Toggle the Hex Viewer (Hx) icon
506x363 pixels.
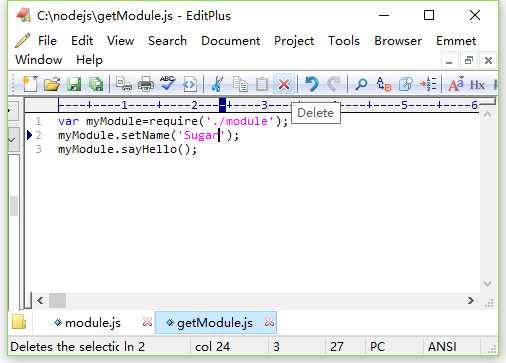click(x=477, y=84)
